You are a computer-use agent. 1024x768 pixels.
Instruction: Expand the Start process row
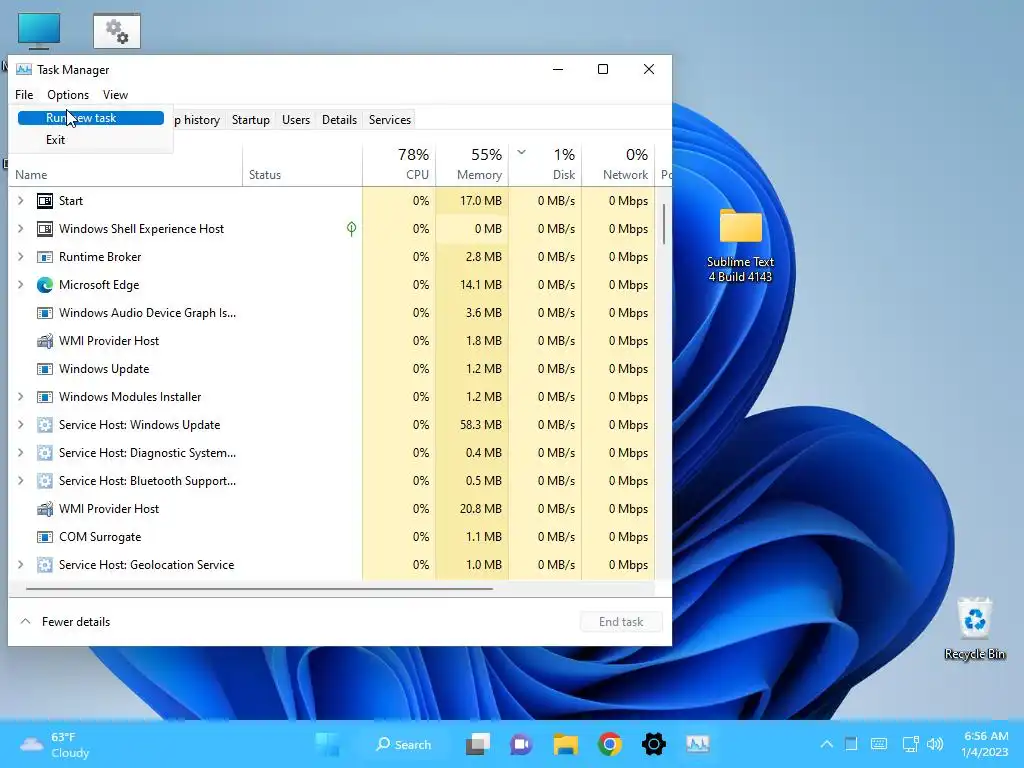tap(20, 201)
